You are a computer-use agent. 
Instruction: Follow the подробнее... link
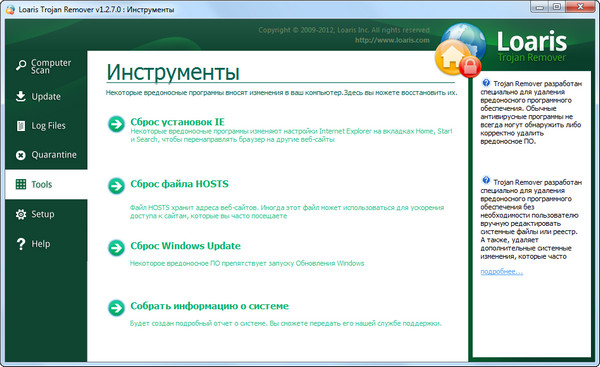click(501, 272)
